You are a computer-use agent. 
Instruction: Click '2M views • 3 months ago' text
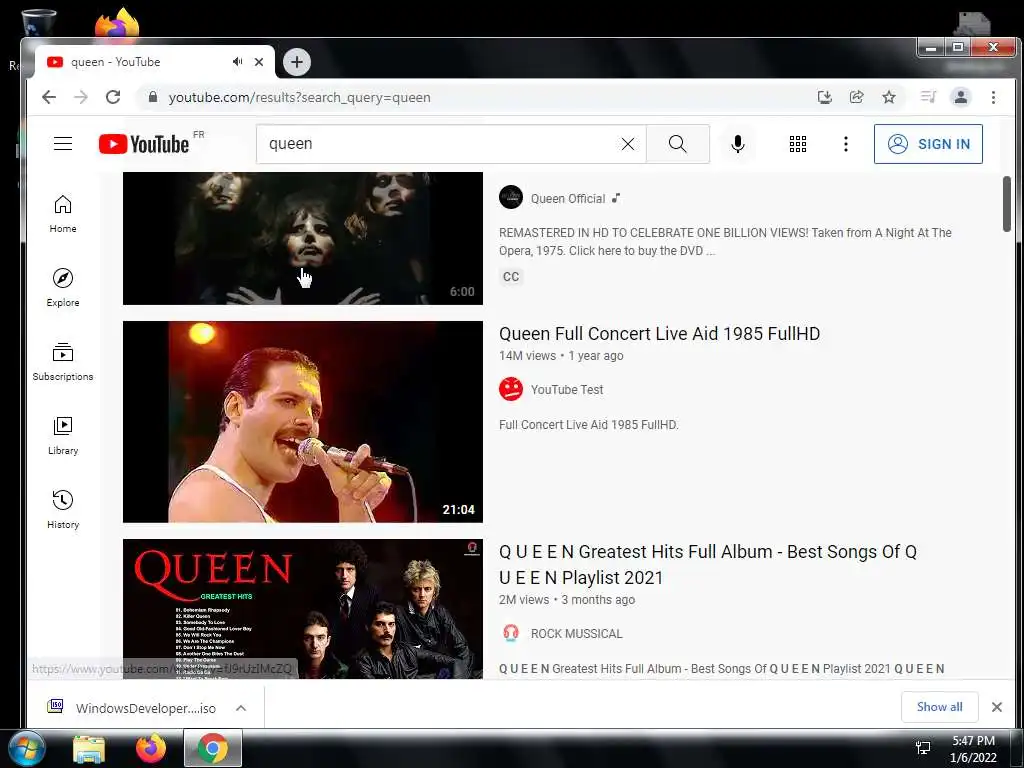pos(567,600)
